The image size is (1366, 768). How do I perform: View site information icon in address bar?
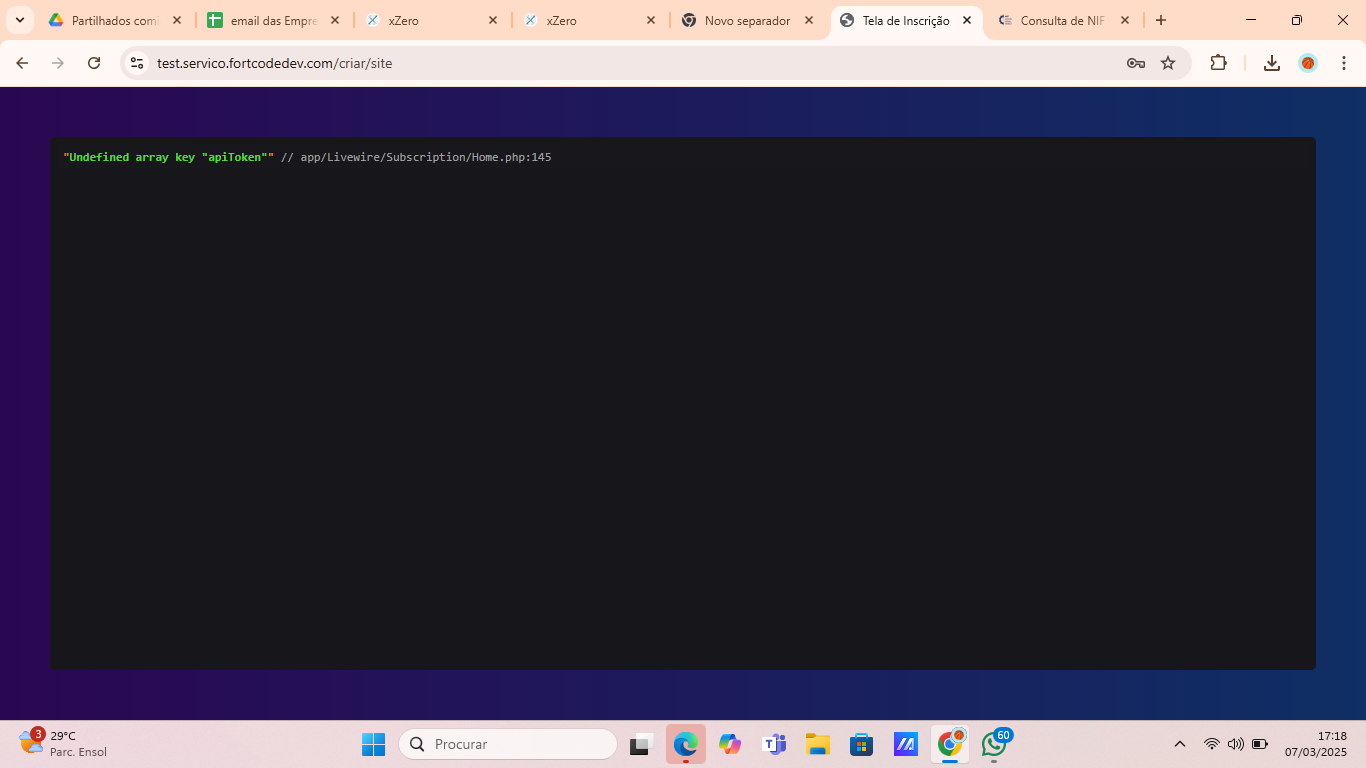[137, 63]
